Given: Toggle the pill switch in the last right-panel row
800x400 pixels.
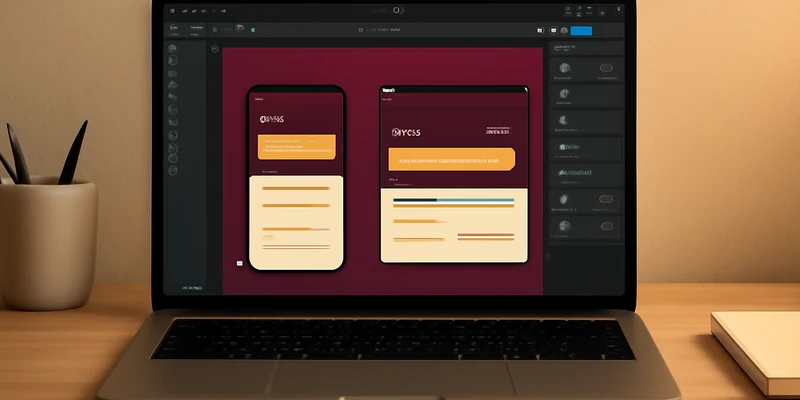Looking at the screenshot, I should click(606, 226).
